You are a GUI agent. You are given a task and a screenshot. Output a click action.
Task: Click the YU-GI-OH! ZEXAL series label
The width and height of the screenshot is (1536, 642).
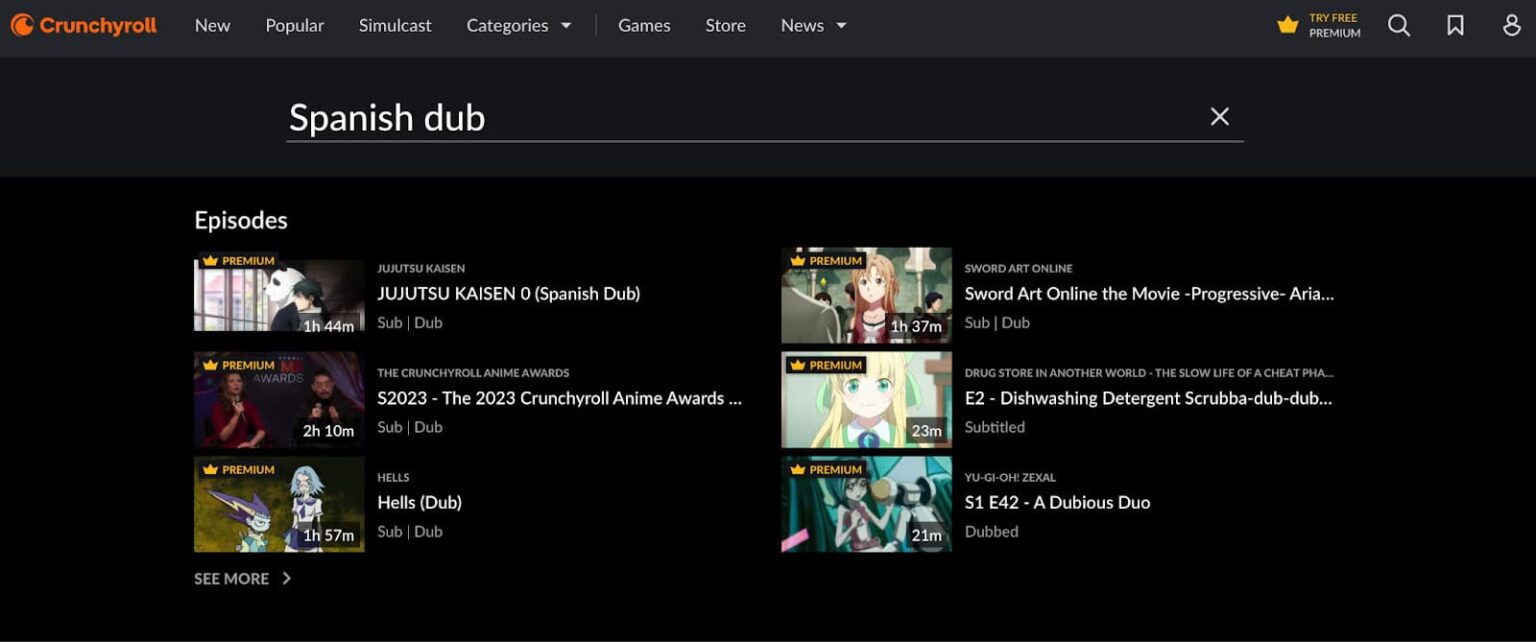coord(1010,477)
